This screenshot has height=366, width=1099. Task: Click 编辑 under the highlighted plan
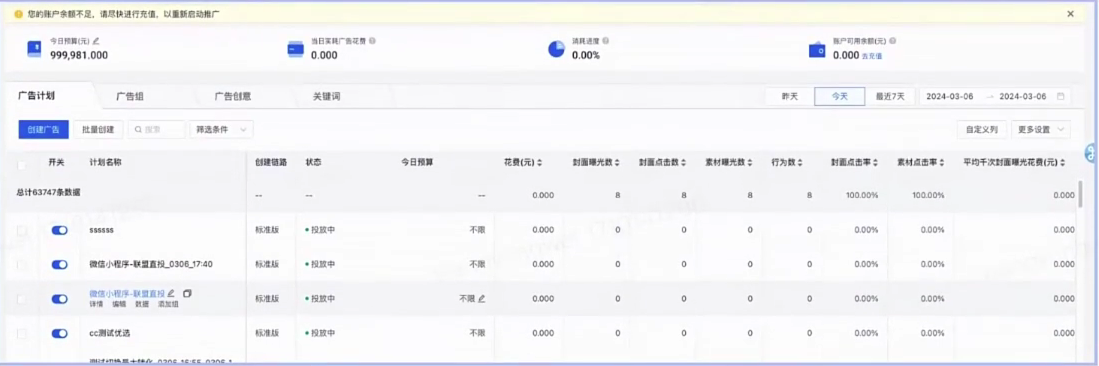click(119, 304)
